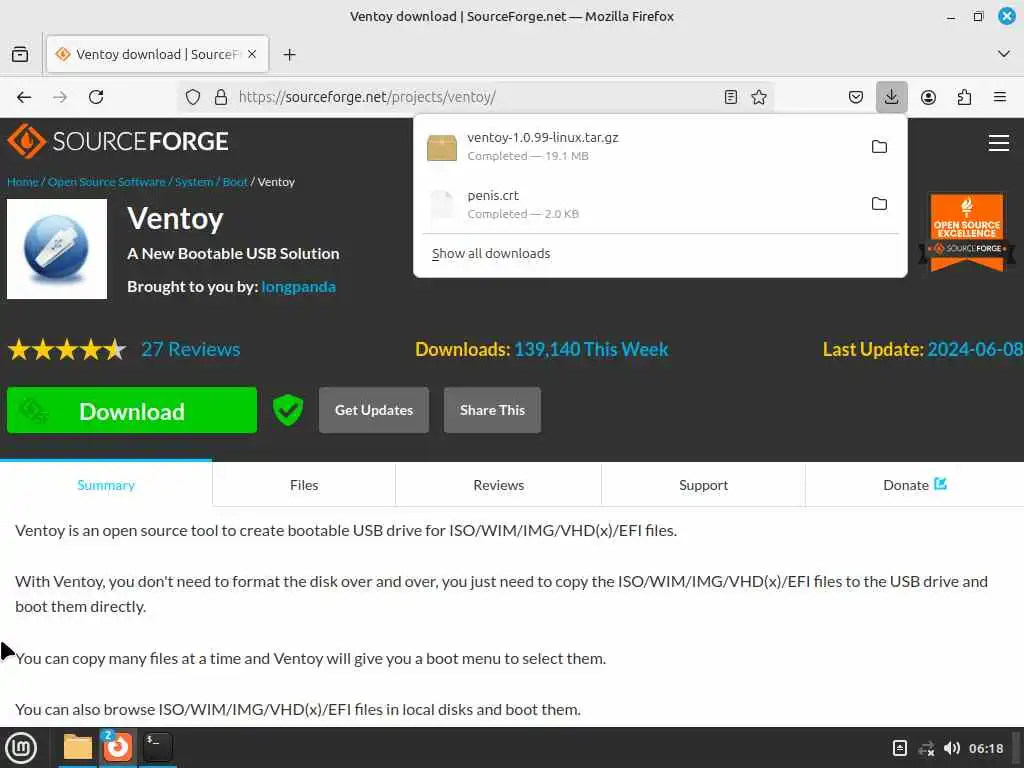Viewport: 1024px width, 768px height.
Task: Open the volume tray icon
Action: (x=952, y=748)
